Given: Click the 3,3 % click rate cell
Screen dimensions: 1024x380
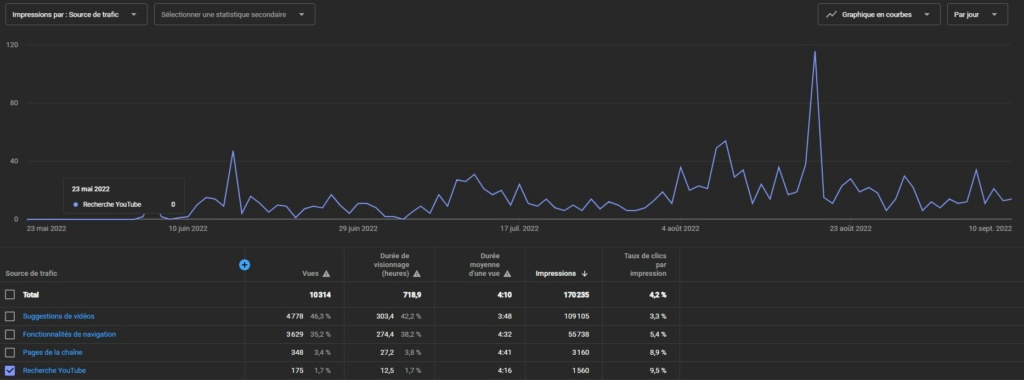Looking at the screenshot, I should pyautogui.click(x=657, y=316).
